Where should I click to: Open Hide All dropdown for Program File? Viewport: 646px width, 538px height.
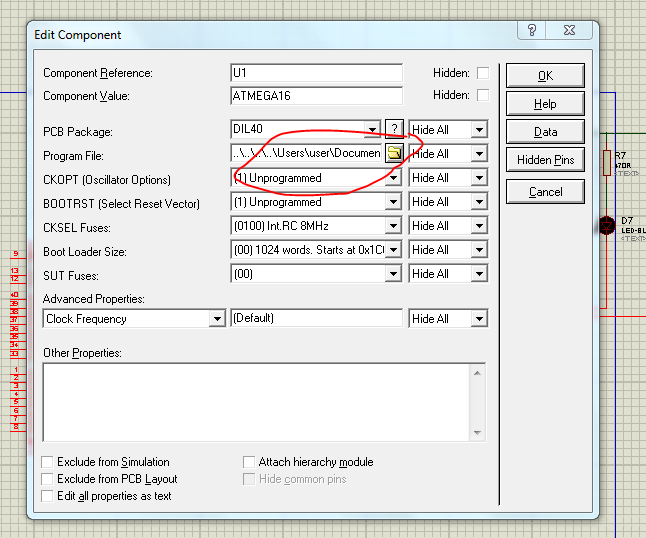tap(479, 154)
